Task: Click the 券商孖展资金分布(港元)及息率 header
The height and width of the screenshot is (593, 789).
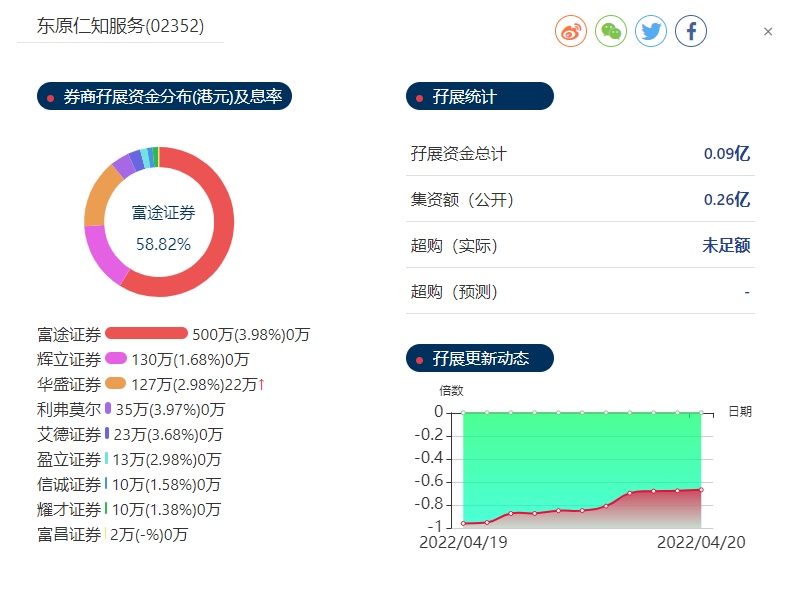Action: click(164, 96)
